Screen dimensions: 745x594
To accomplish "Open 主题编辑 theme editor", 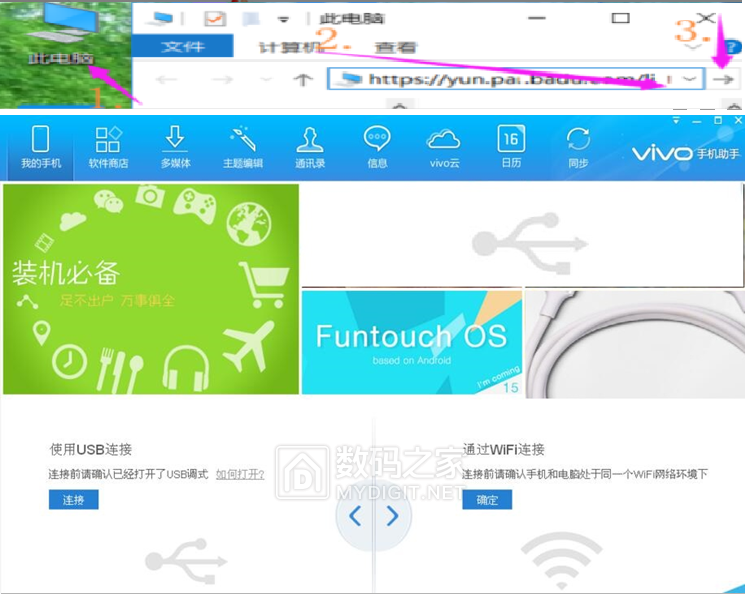I will [x=243, y=148].
